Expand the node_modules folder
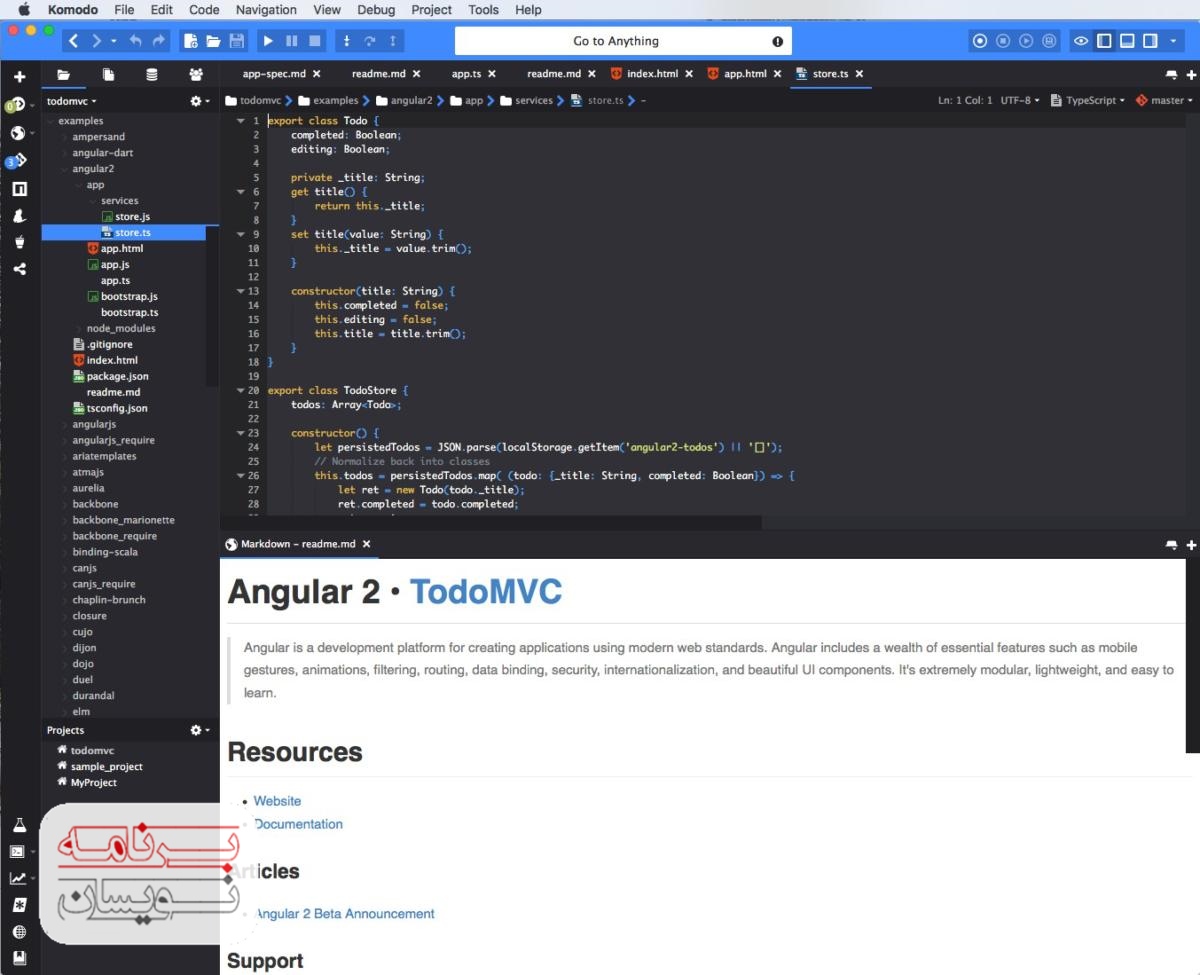This screenshot has height=975, width=1200. pyautogui.click(x=78, y=329)
